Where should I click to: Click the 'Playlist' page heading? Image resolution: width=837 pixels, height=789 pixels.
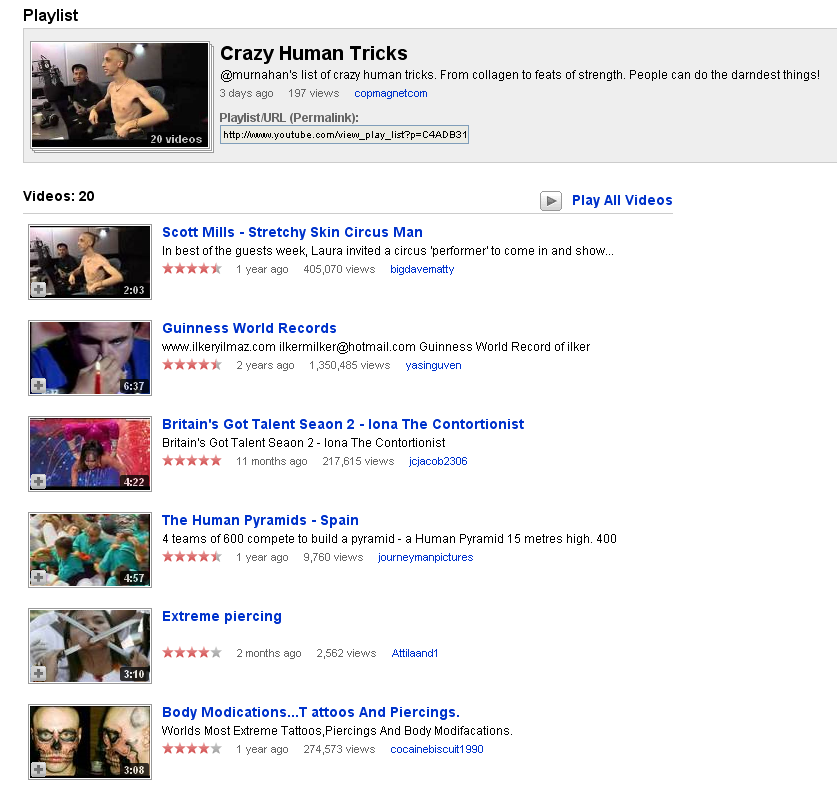50,15
